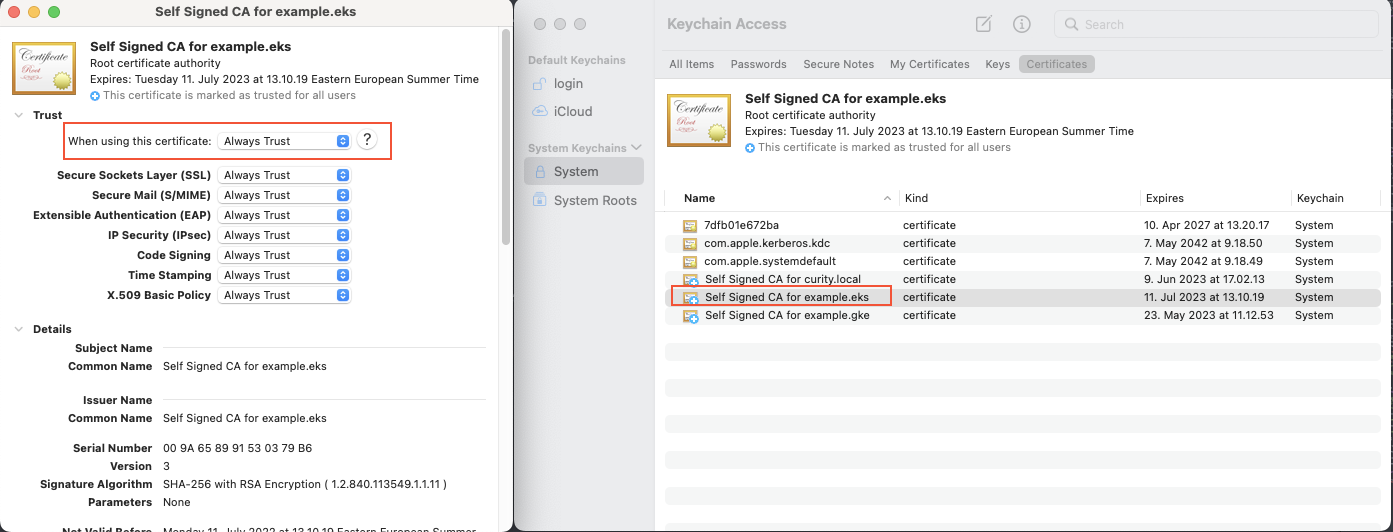Open the Secure Sockets Layer (SSL) dropdown
The width and height of the screenshot is (1393, 532).
pos(285,175)
